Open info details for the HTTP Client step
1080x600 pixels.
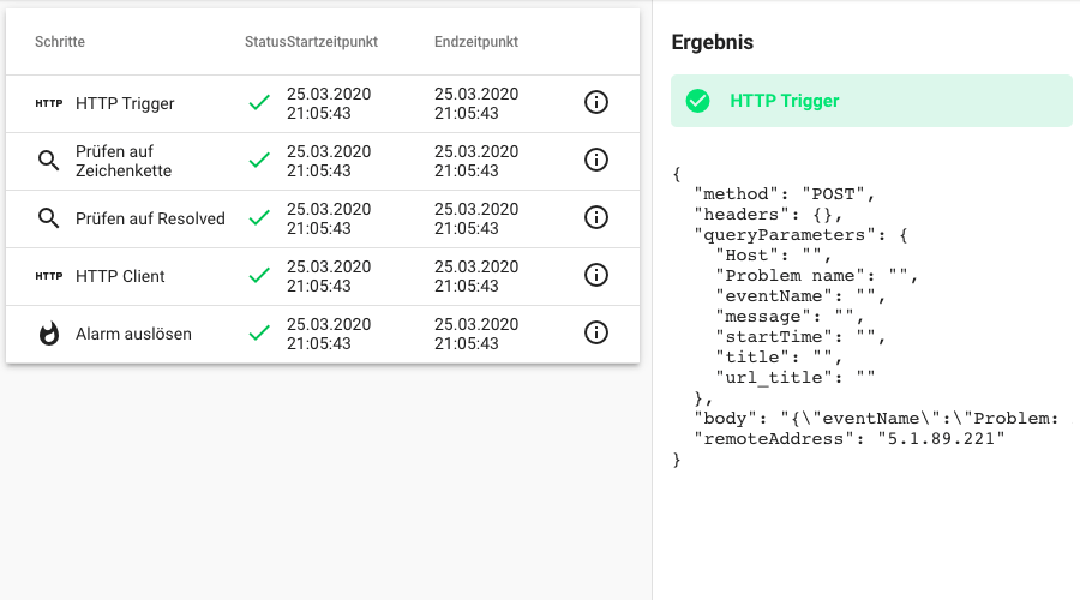coord(596,275)
